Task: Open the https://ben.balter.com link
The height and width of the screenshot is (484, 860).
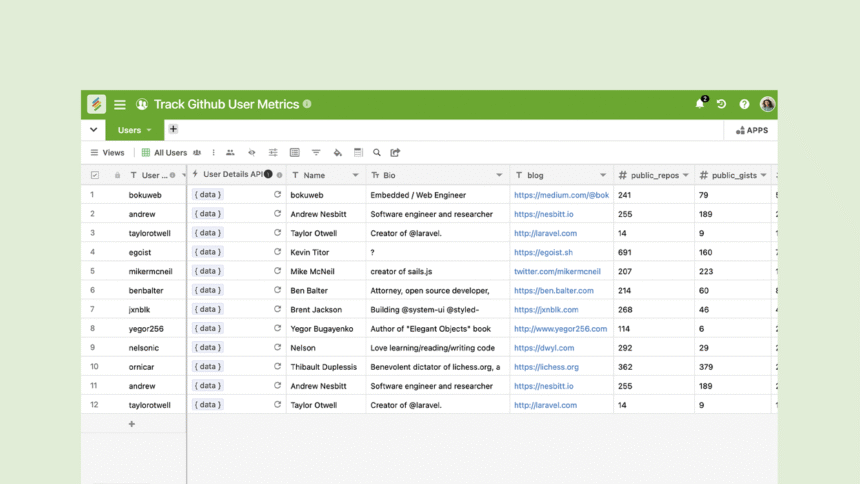Action: (553, 290)
